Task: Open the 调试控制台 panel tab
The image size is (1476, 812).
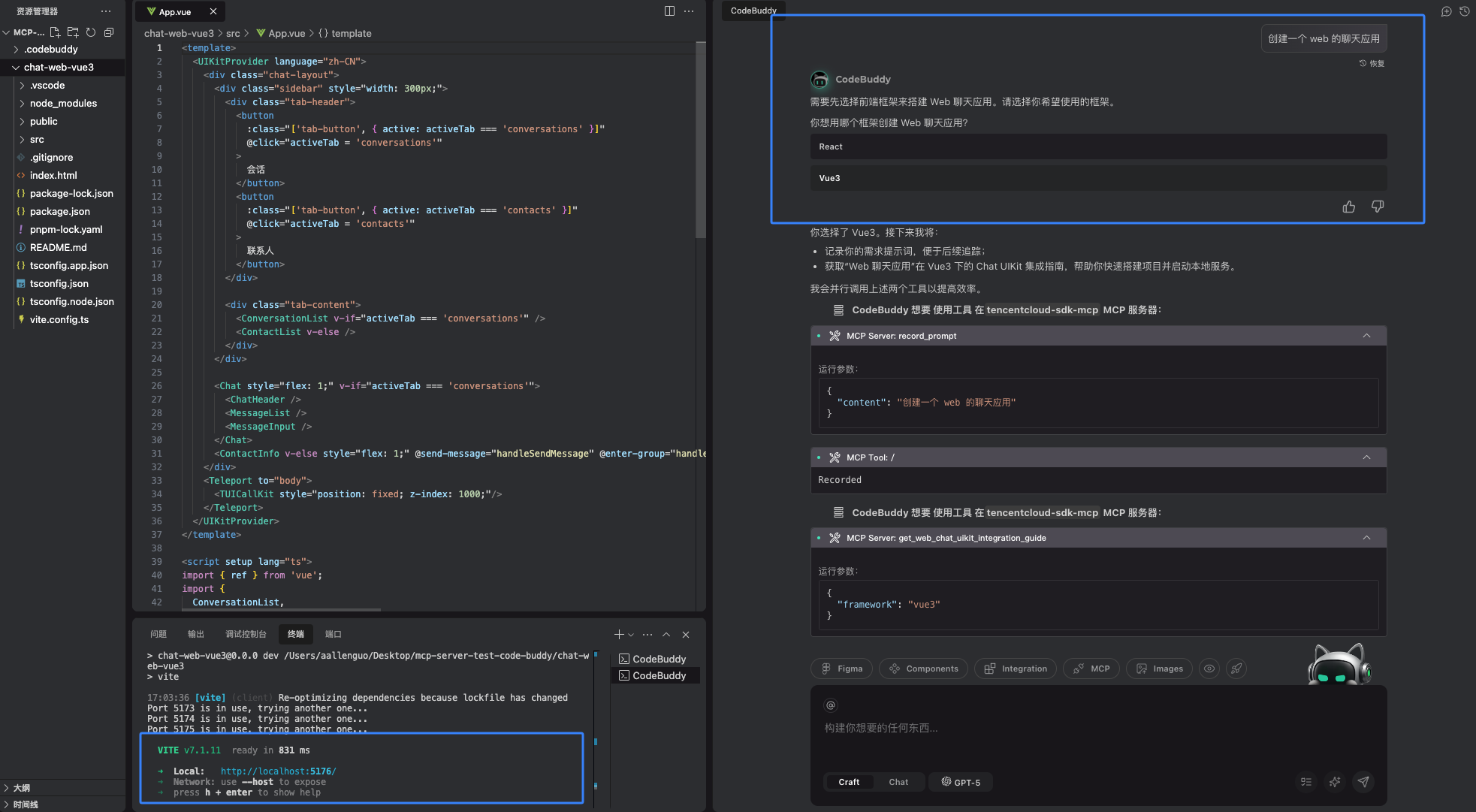Action: [x=246, y=634]
